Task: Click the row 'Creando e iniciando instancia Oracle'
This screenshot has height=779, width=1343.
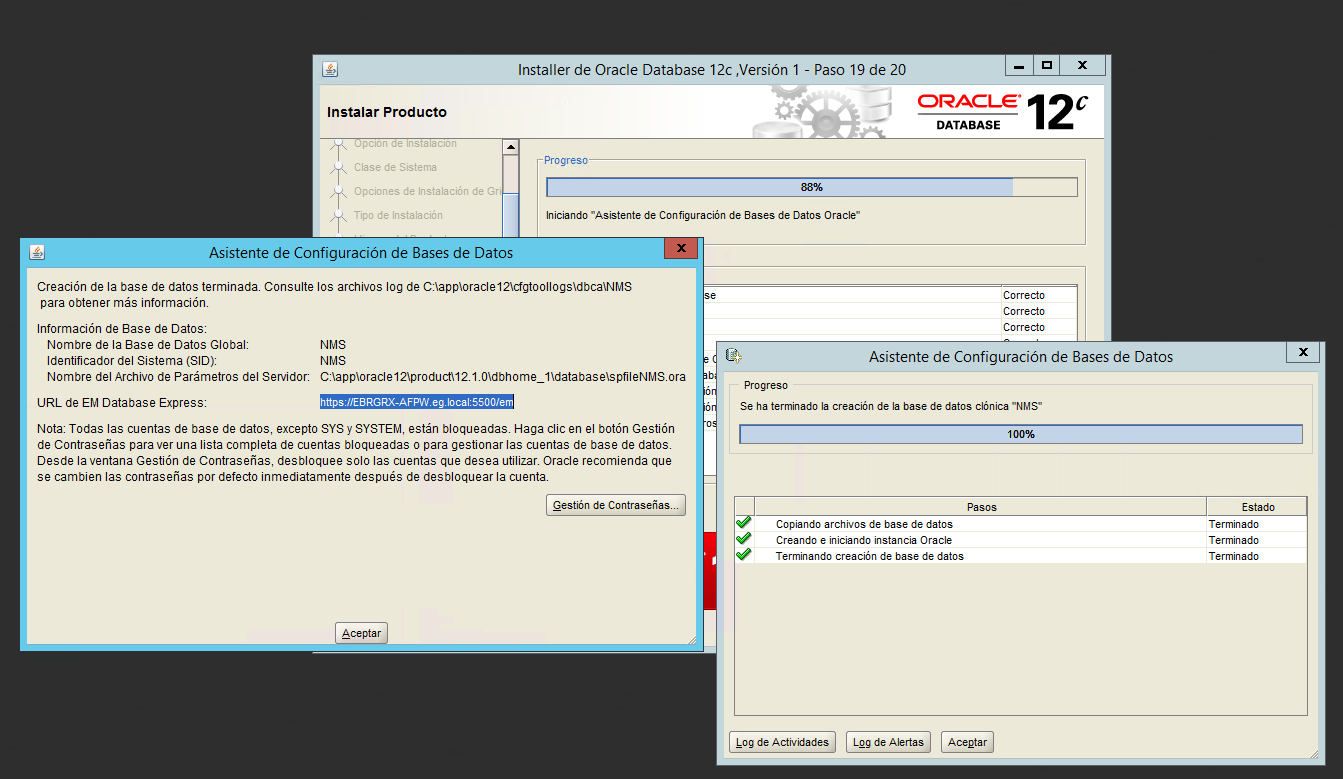Action: [x=1020, y=540]
